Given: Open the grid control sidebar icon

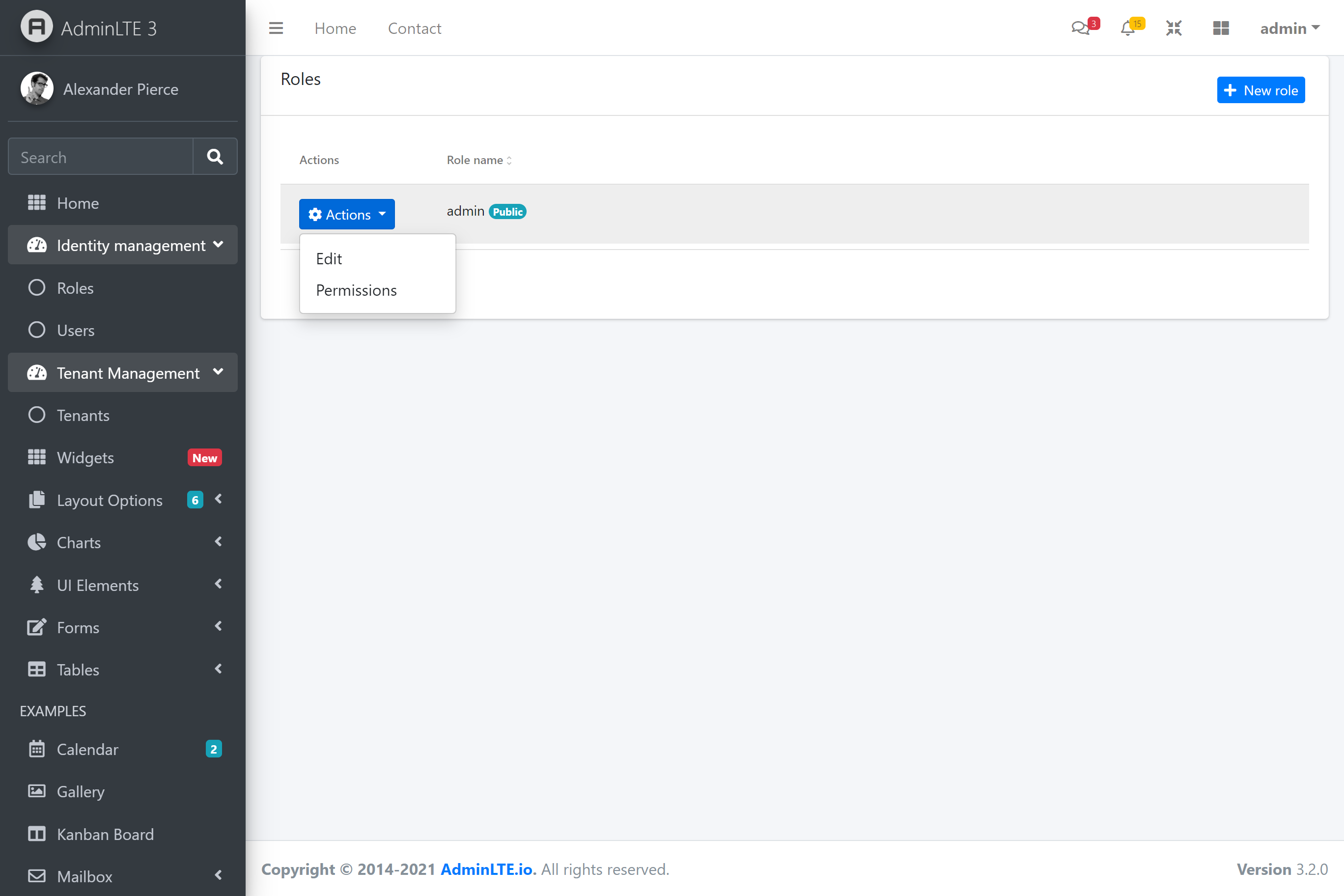Looking at the screenshot, I should point(1221,28).
